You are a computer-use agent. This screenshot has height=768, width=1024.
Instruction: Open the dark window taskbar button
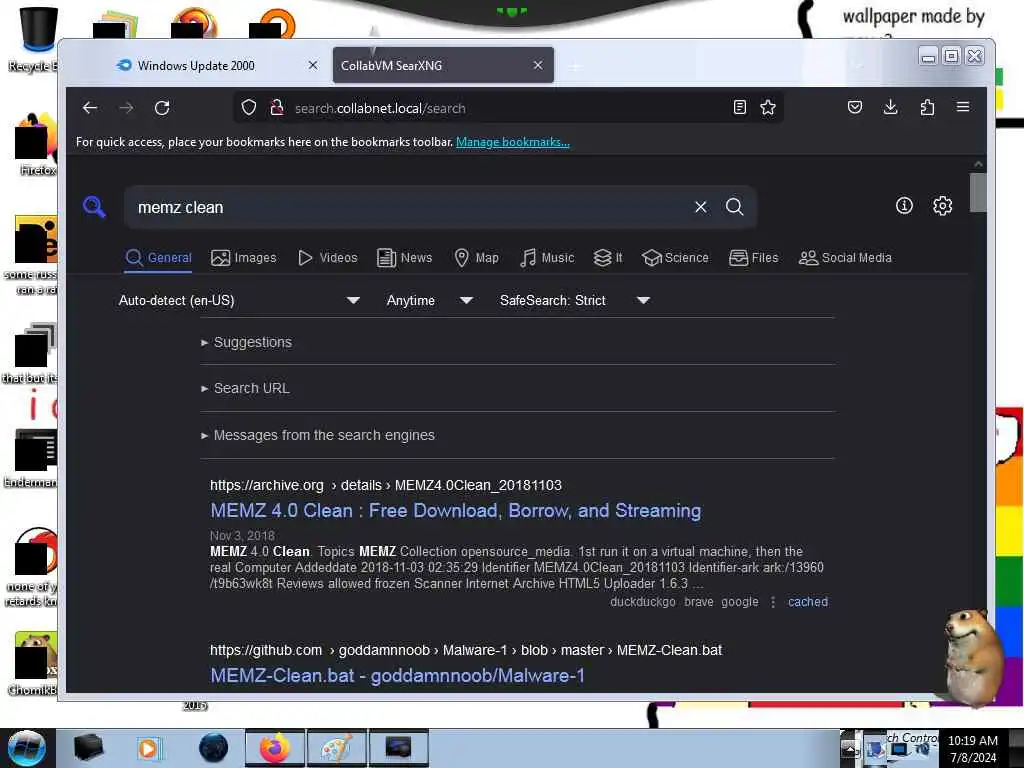pos(398,748)
